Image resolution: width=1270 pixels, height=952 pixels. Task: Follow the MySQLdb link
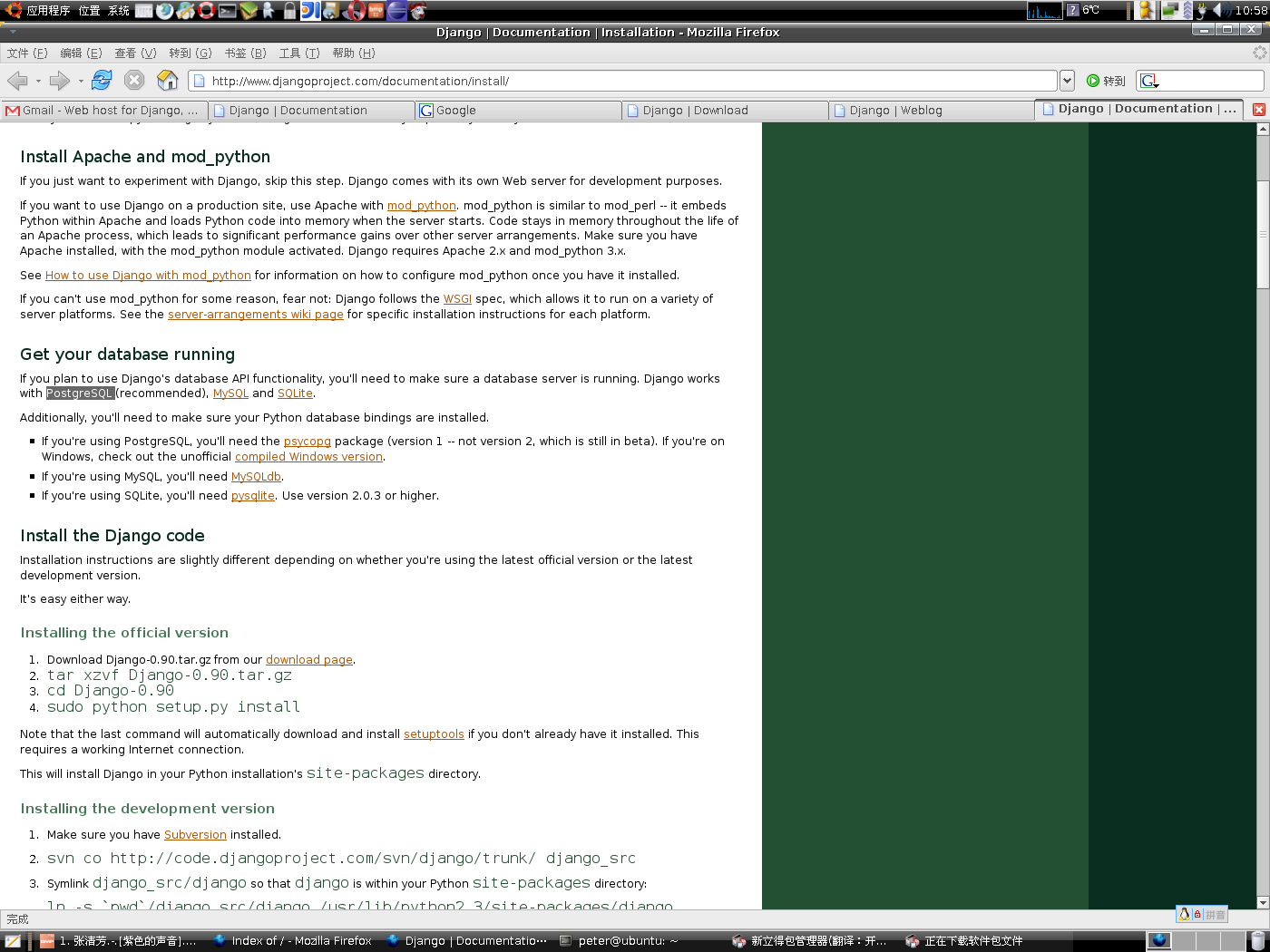[256, 477]
